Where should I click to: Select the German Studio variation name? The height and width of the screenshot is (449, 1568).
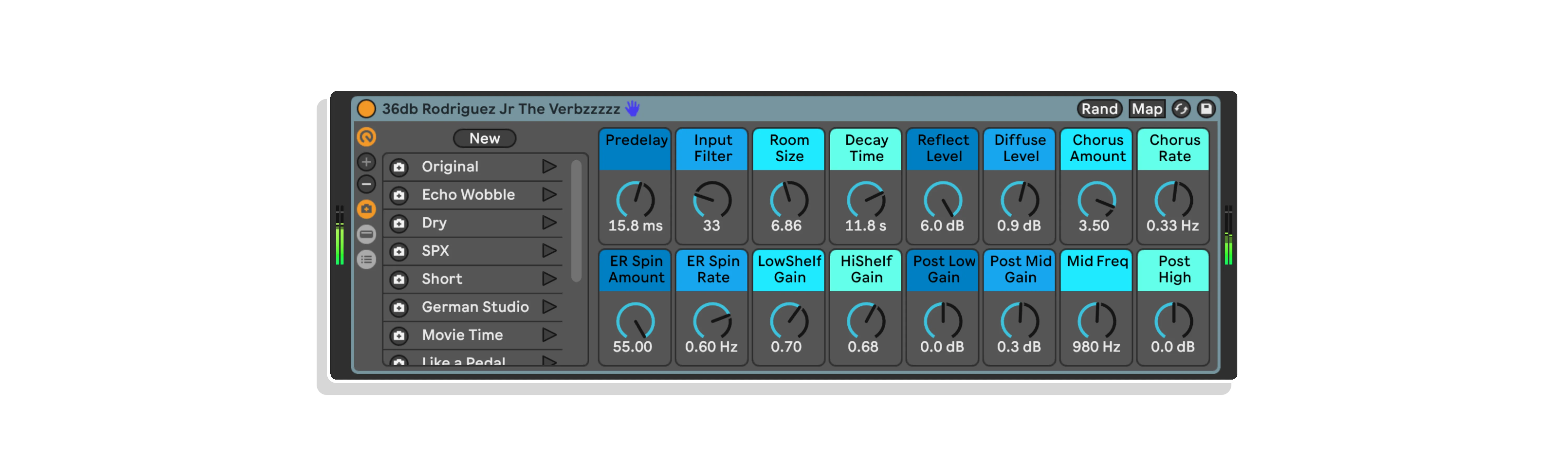coord(475,307)
